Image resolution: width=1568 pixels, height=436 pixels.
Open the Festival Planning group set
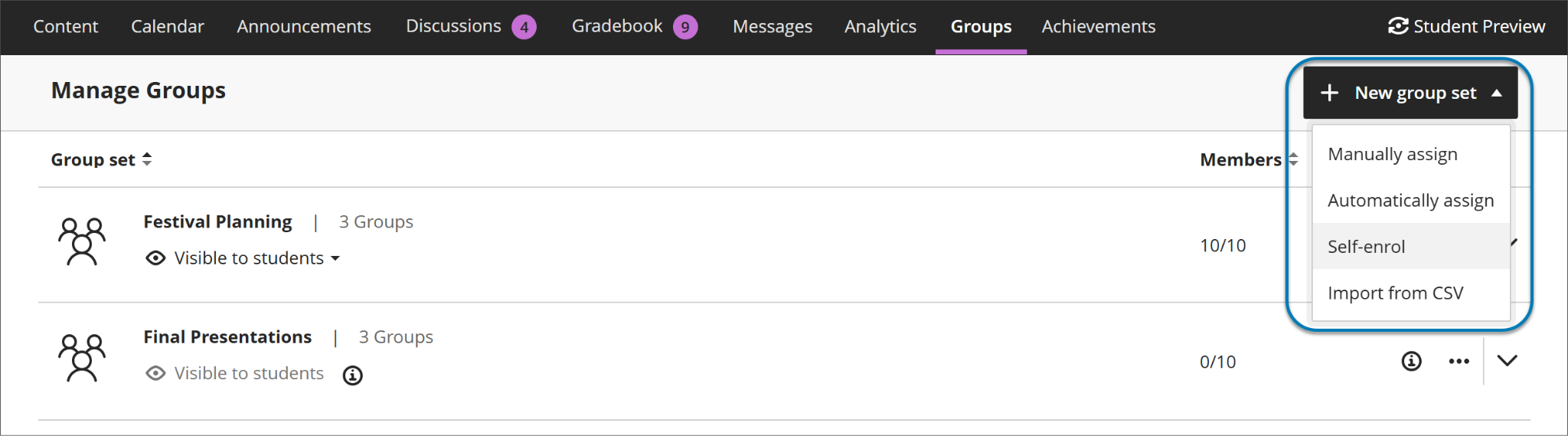(217, 221)
